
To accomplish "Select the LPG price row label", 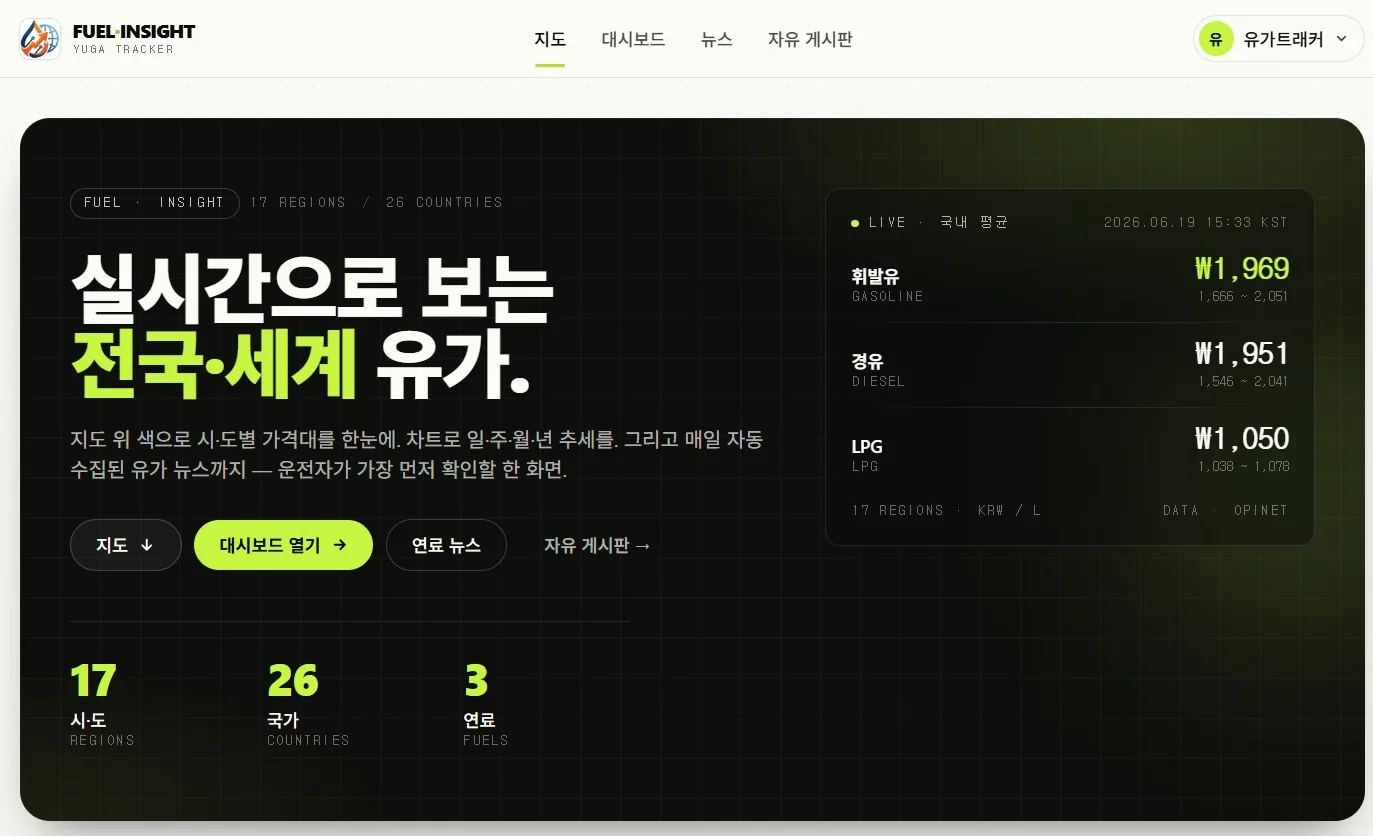I will pos(867,454).
